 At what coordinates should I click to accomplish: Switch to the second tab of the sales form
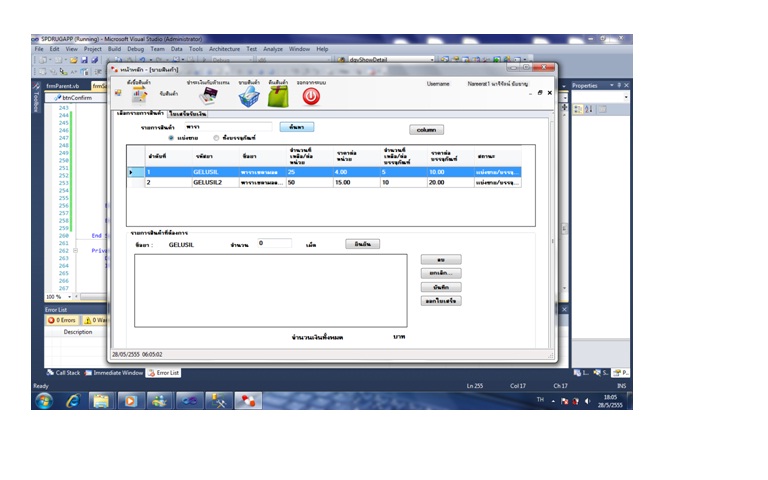188,114
